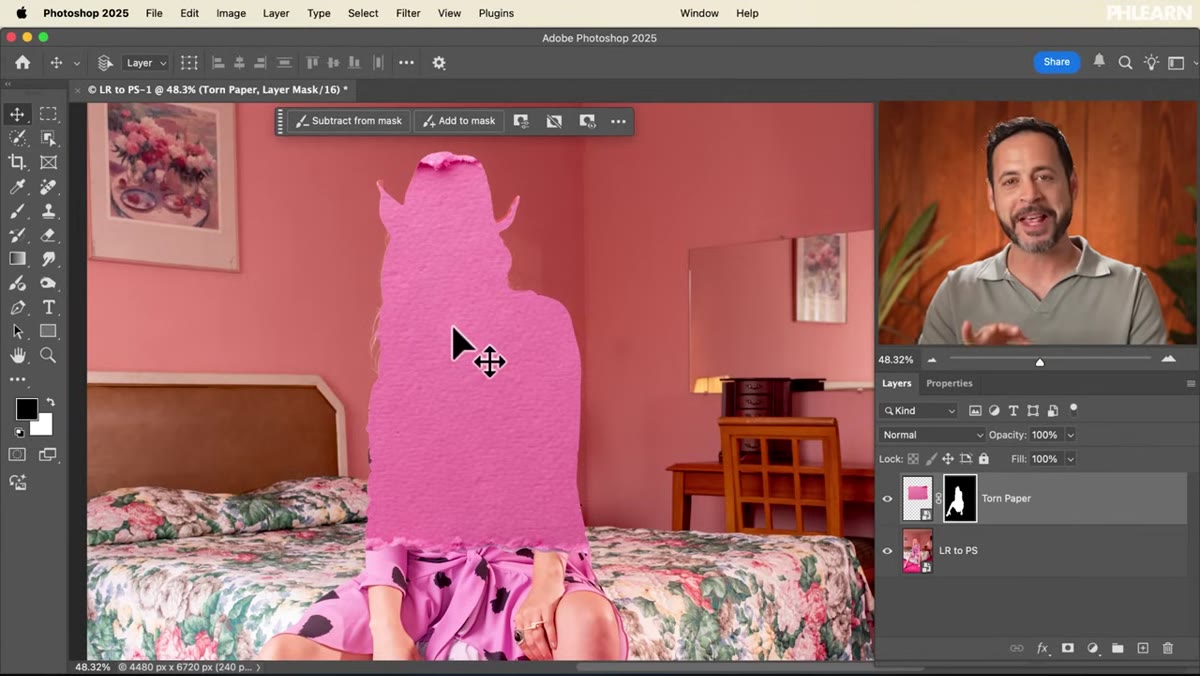Click the layer mask thumbnail on Torn Paper
The height and width of the screenshot is (676, 1200).
[x=960, y=498]
